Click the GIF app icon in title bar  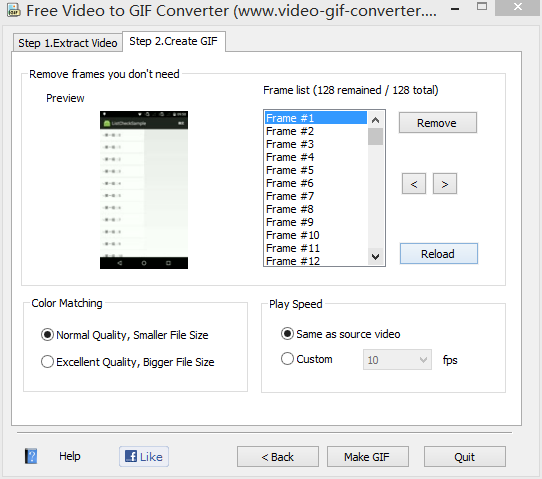pyautogui.click(x=13, y=11)
